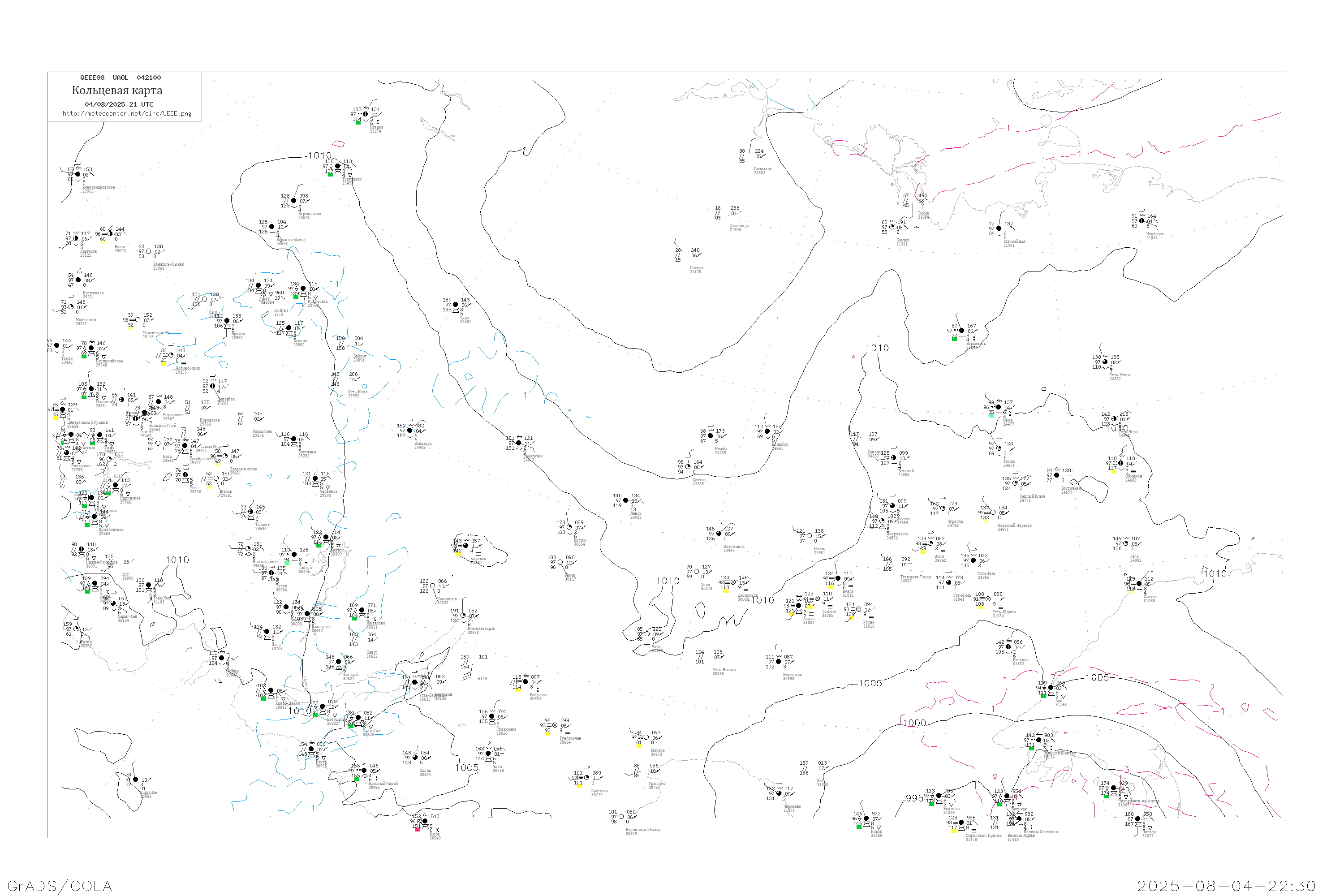Viewport: 1344px width, 896px height.
Task: Click the green square below Игарка data
Action: pos(358,122)
